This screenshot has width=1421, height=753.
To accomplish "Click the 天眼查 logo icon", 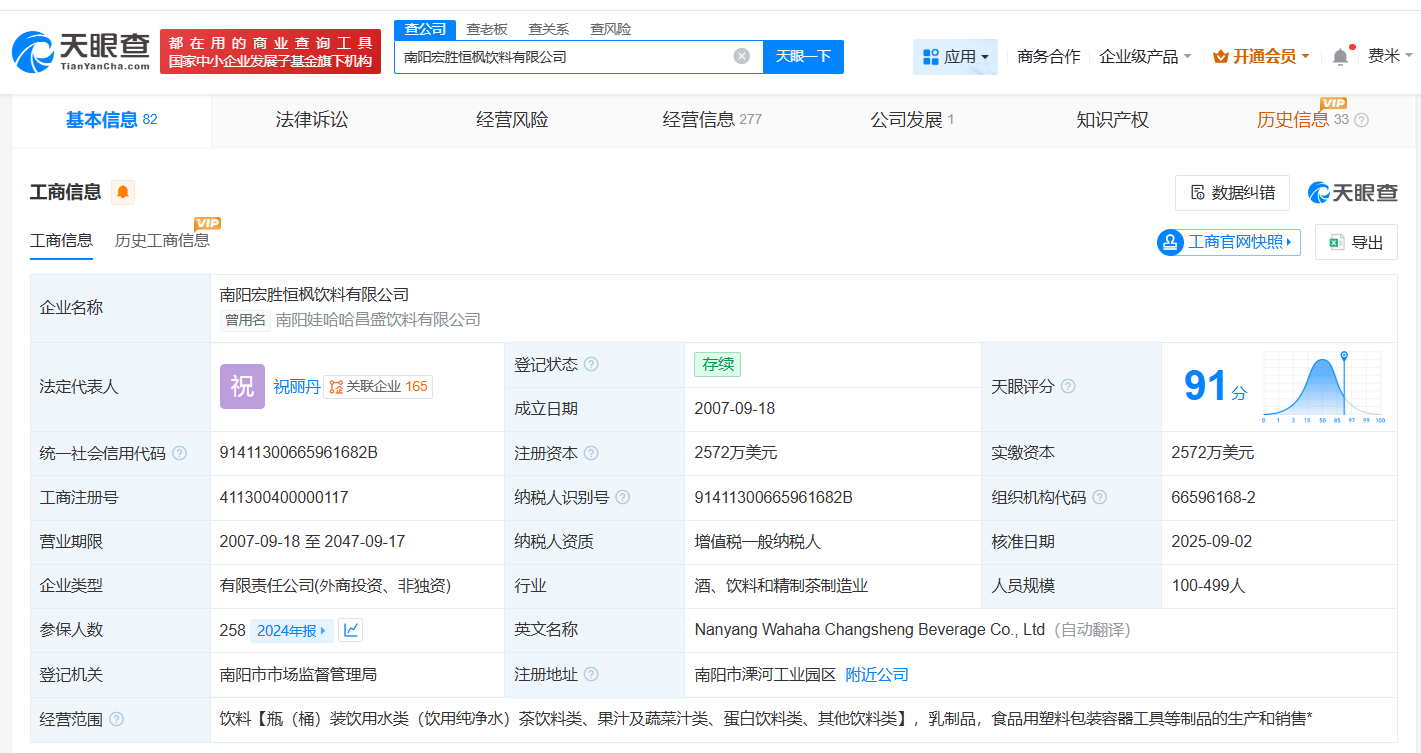I will click(x=35, y=52).
